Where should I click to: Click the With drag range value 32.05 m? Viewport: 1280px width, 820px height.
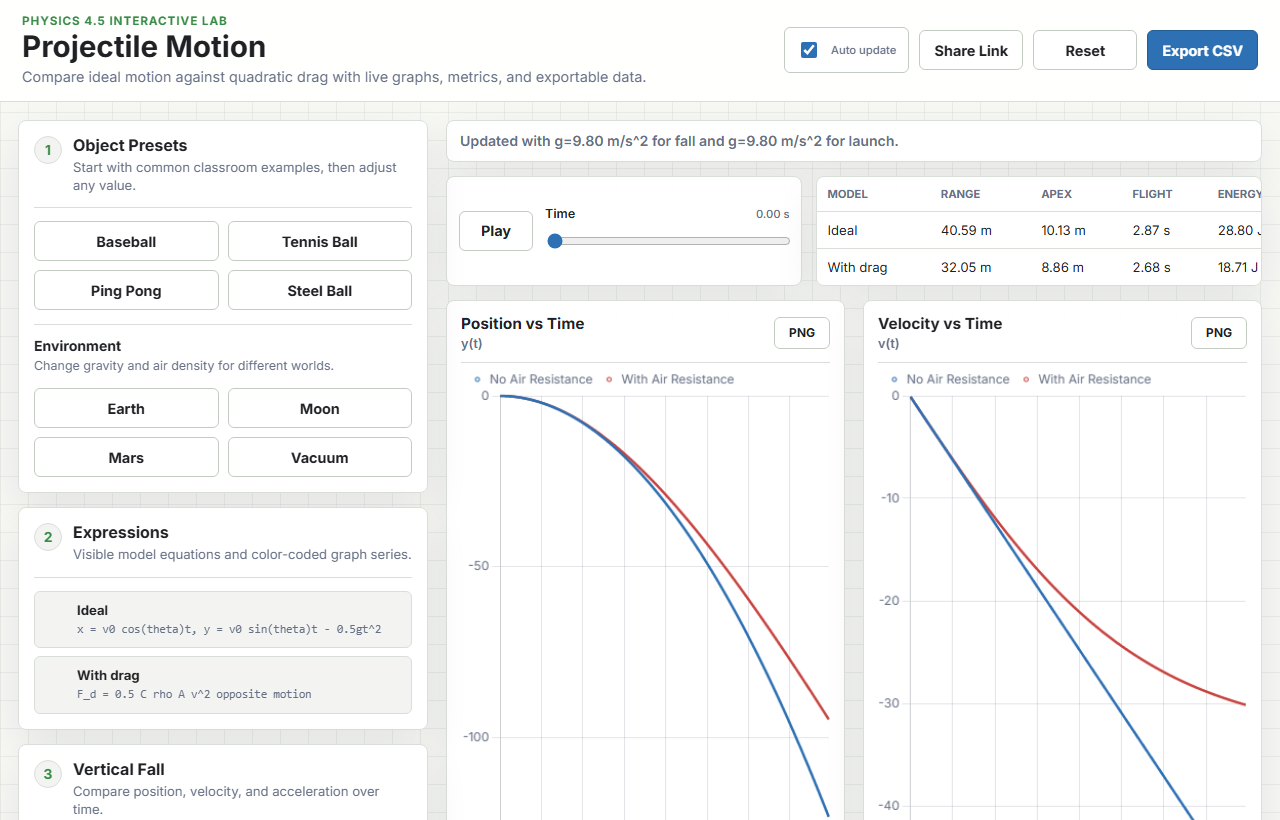pos(966,267)
